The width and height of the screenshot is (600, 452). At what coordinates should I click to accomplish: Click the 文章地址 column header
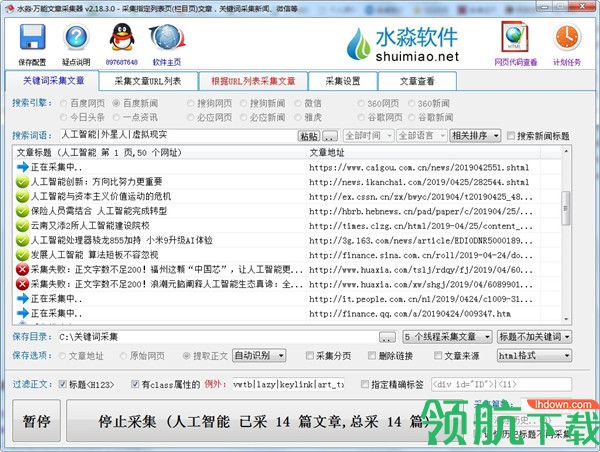point(423,153)
